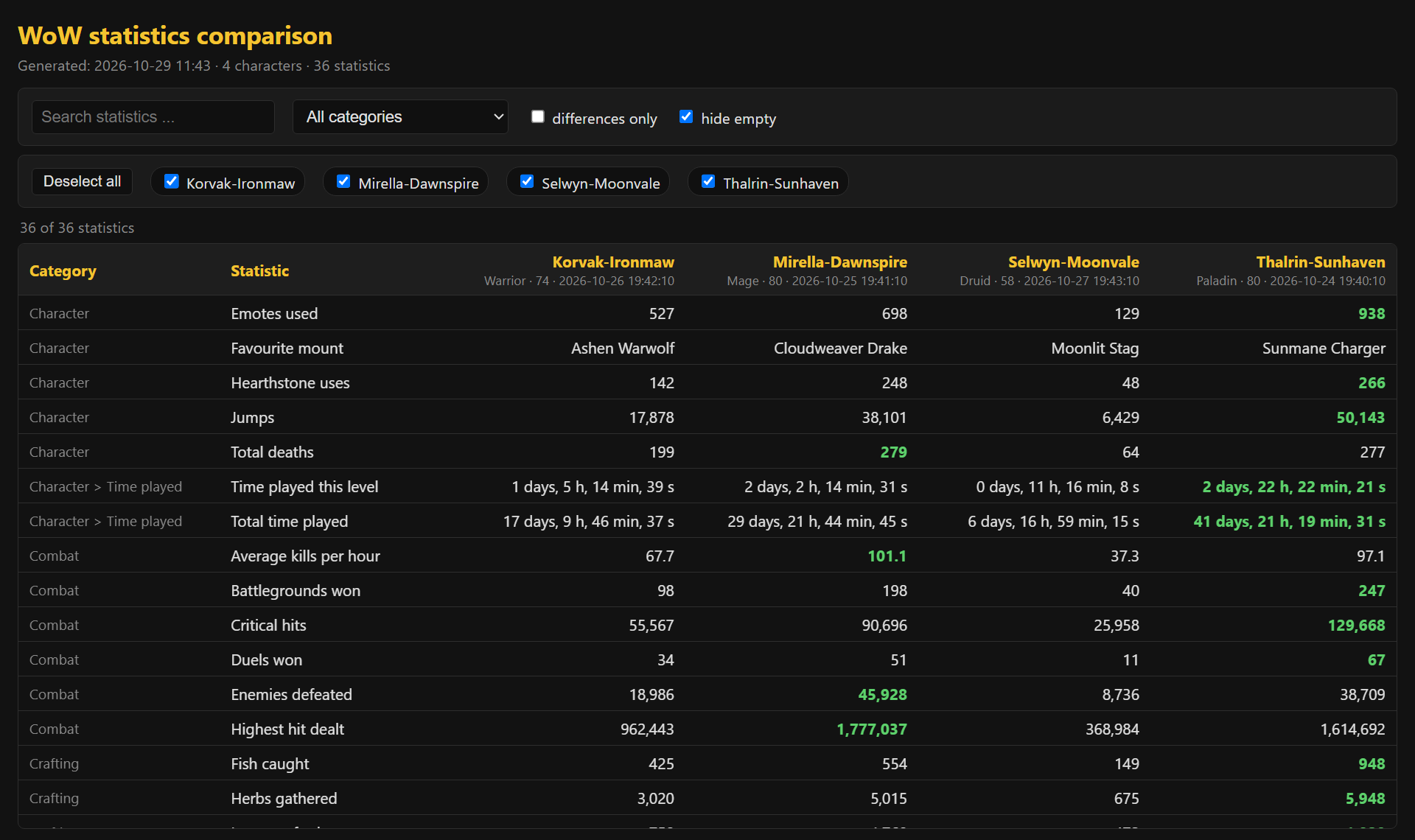Click Korvak's 17,878 jumps value

point(651,418)
